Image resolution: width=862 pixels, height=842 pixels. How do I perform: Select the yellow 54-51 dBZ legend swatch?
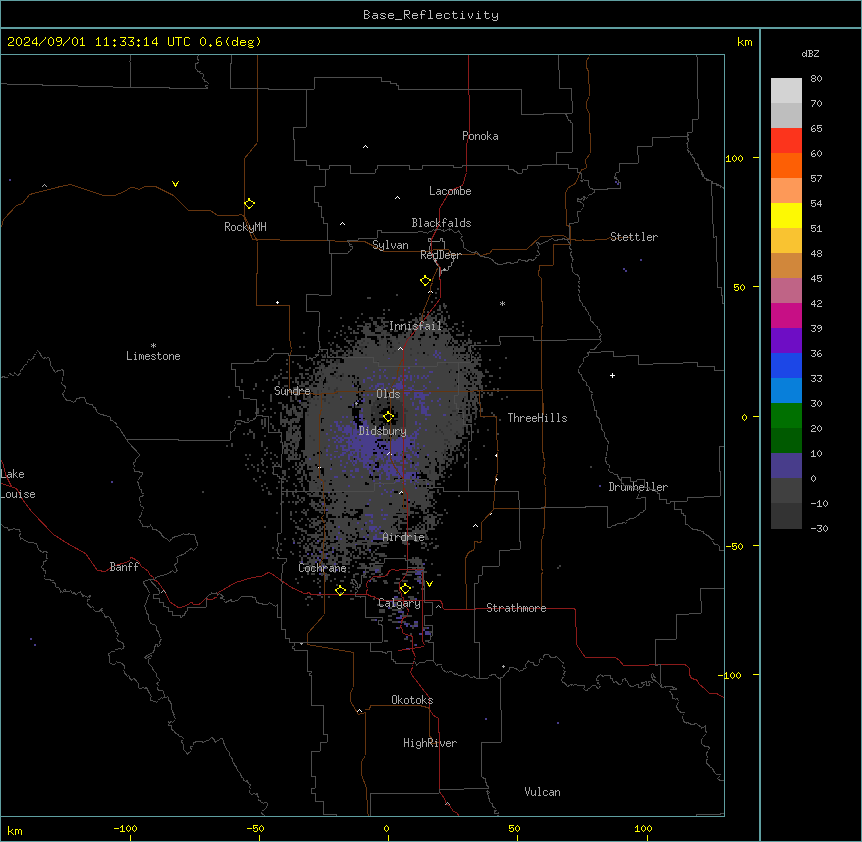pyautogui.click(x=786, y=215)
